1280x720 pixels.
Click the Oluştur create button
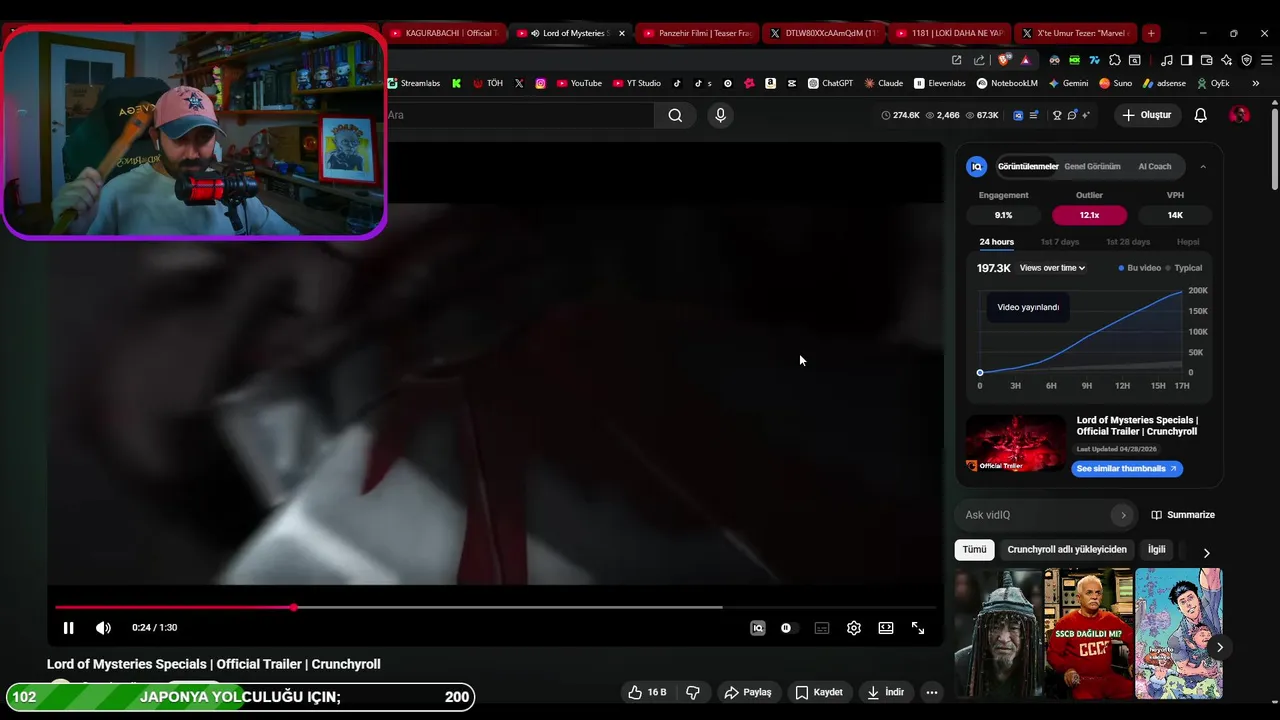click(x=1146, y=115)
